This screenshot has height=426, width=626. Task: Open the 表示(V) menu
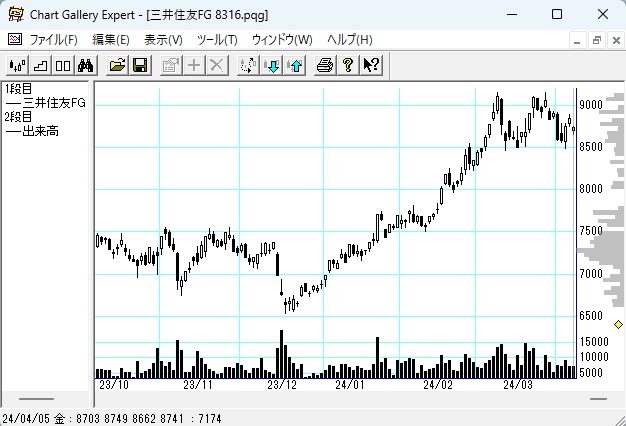[163, 40]
